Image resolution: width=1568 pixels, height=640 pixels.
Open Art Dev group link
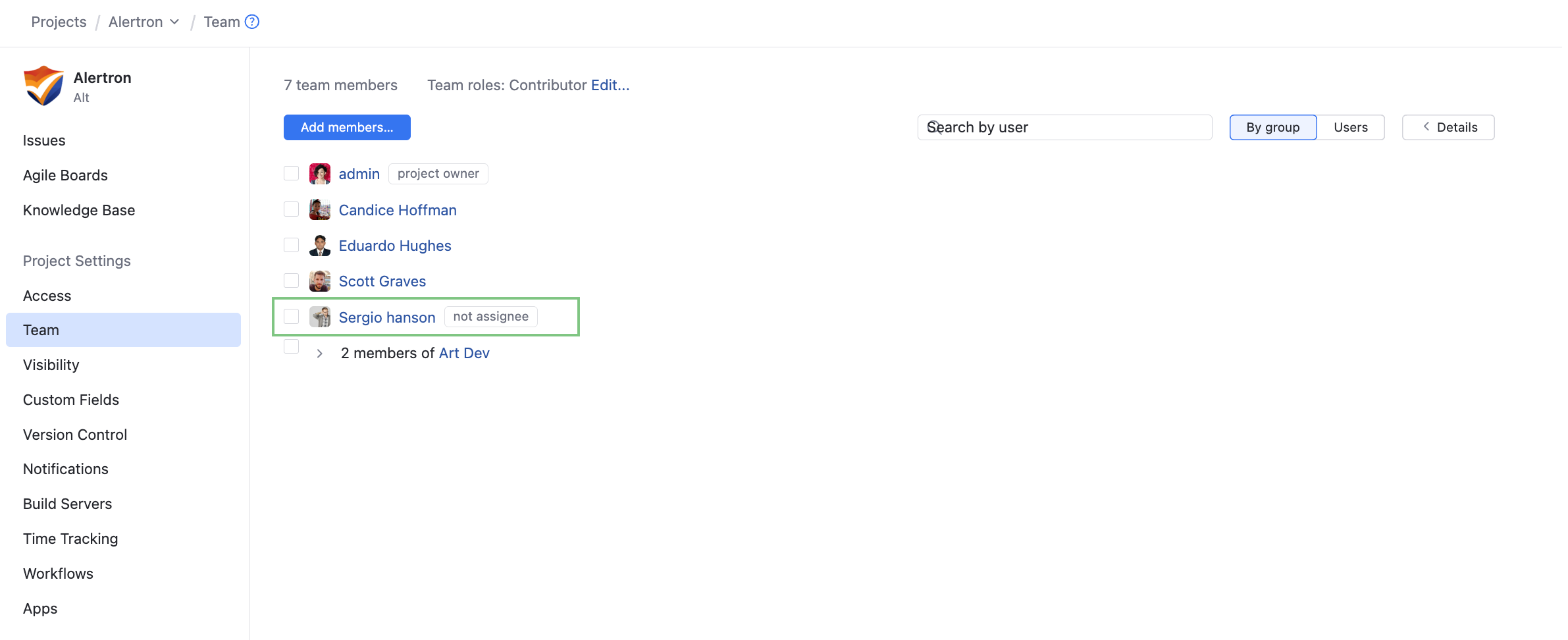pyautogui.click(x=464, y=353)
